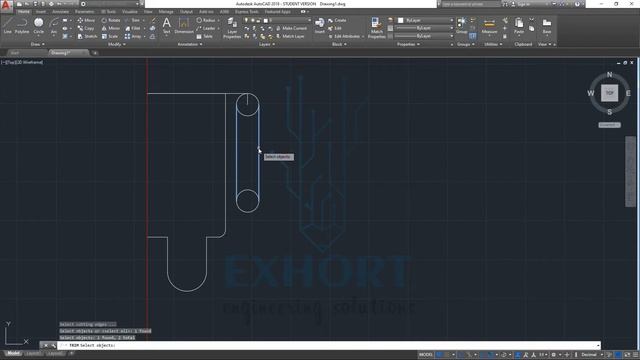This screenshot has height=360, width=640.
Task: Open the Annotate ribbon tab
Action: 60,12
